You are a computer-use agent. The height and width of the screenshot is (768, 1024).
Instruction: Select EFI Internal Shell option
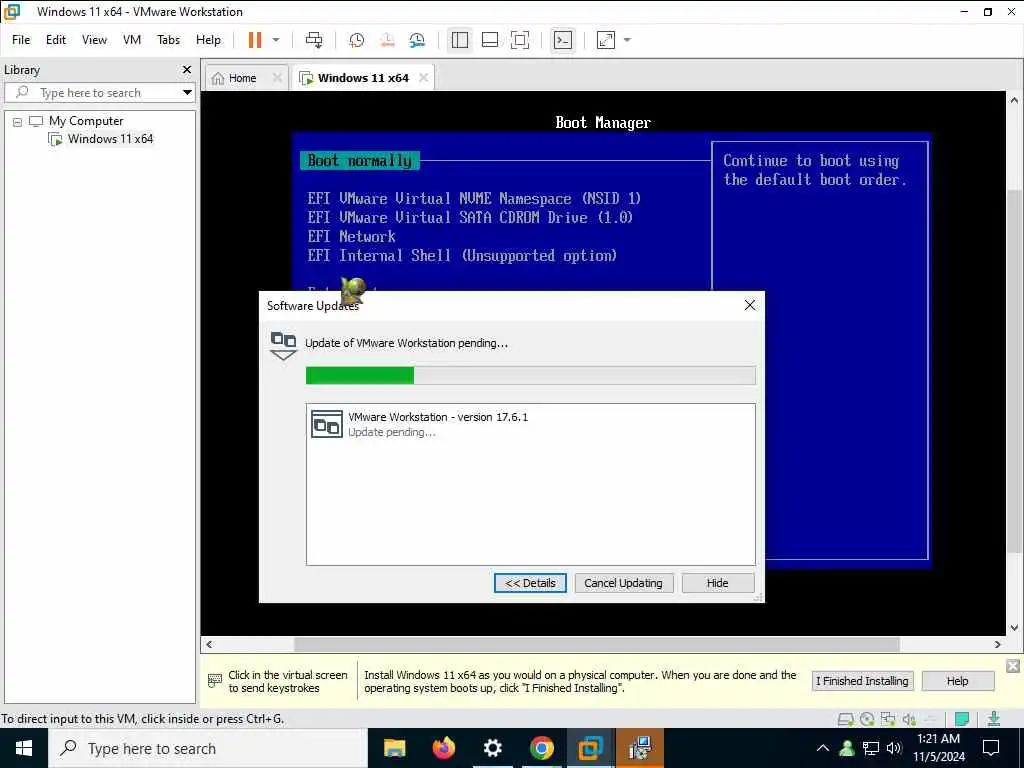462,255
